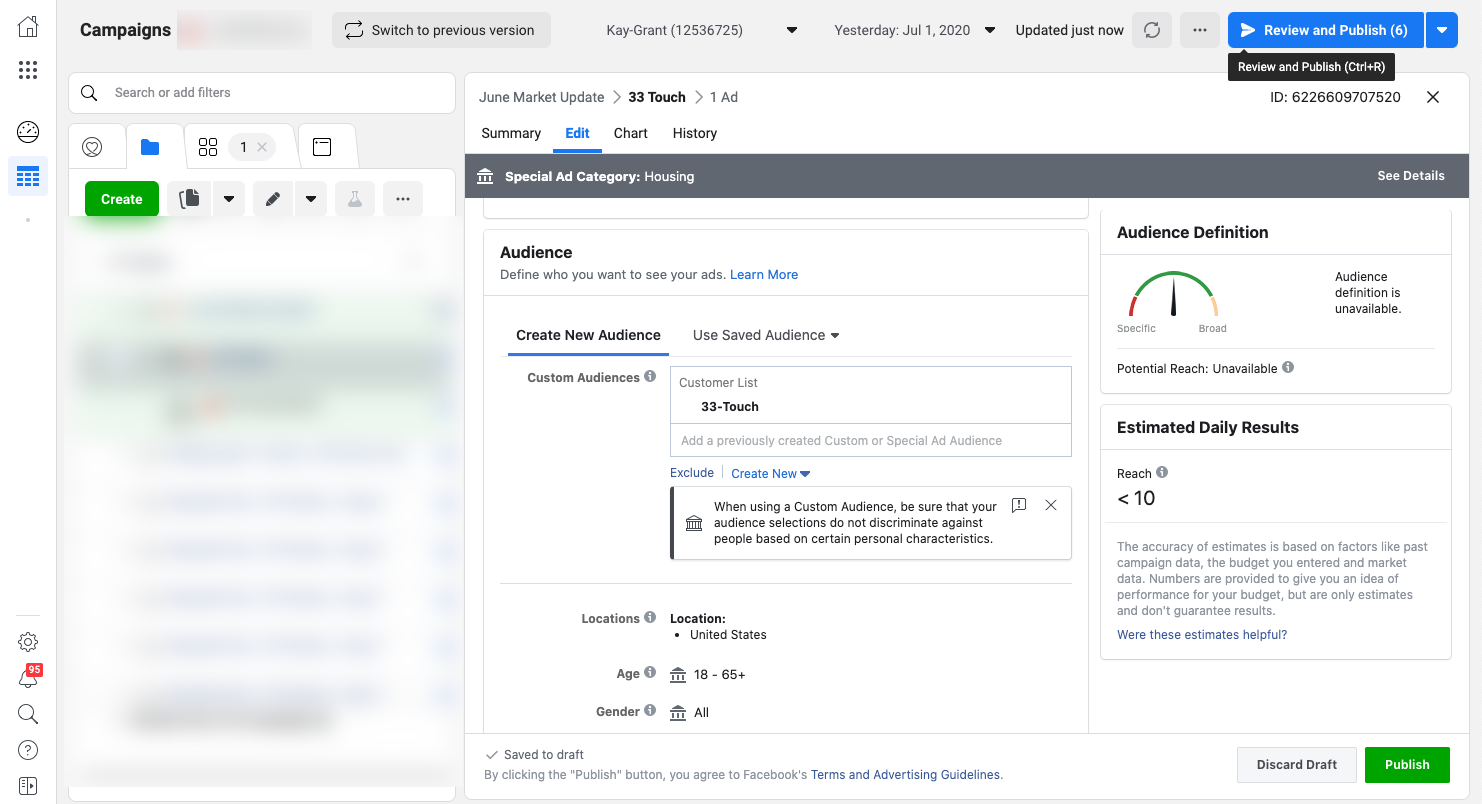1482x804 pixels.
Task: Expand the Use Saved Audience dropdown
Action: click(766, 335)
